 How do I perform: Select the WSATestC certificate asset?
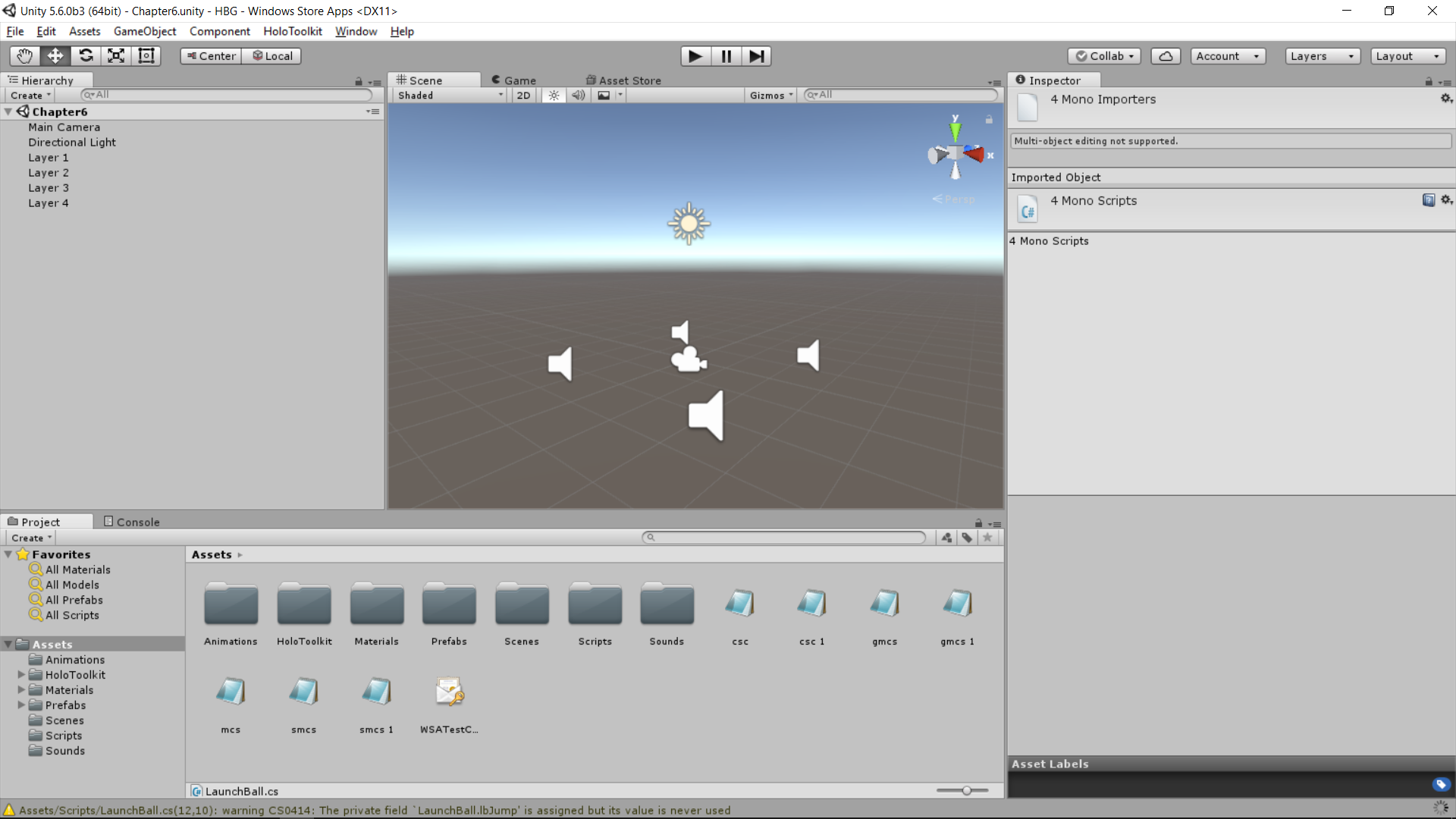click(x=450, y=692)
